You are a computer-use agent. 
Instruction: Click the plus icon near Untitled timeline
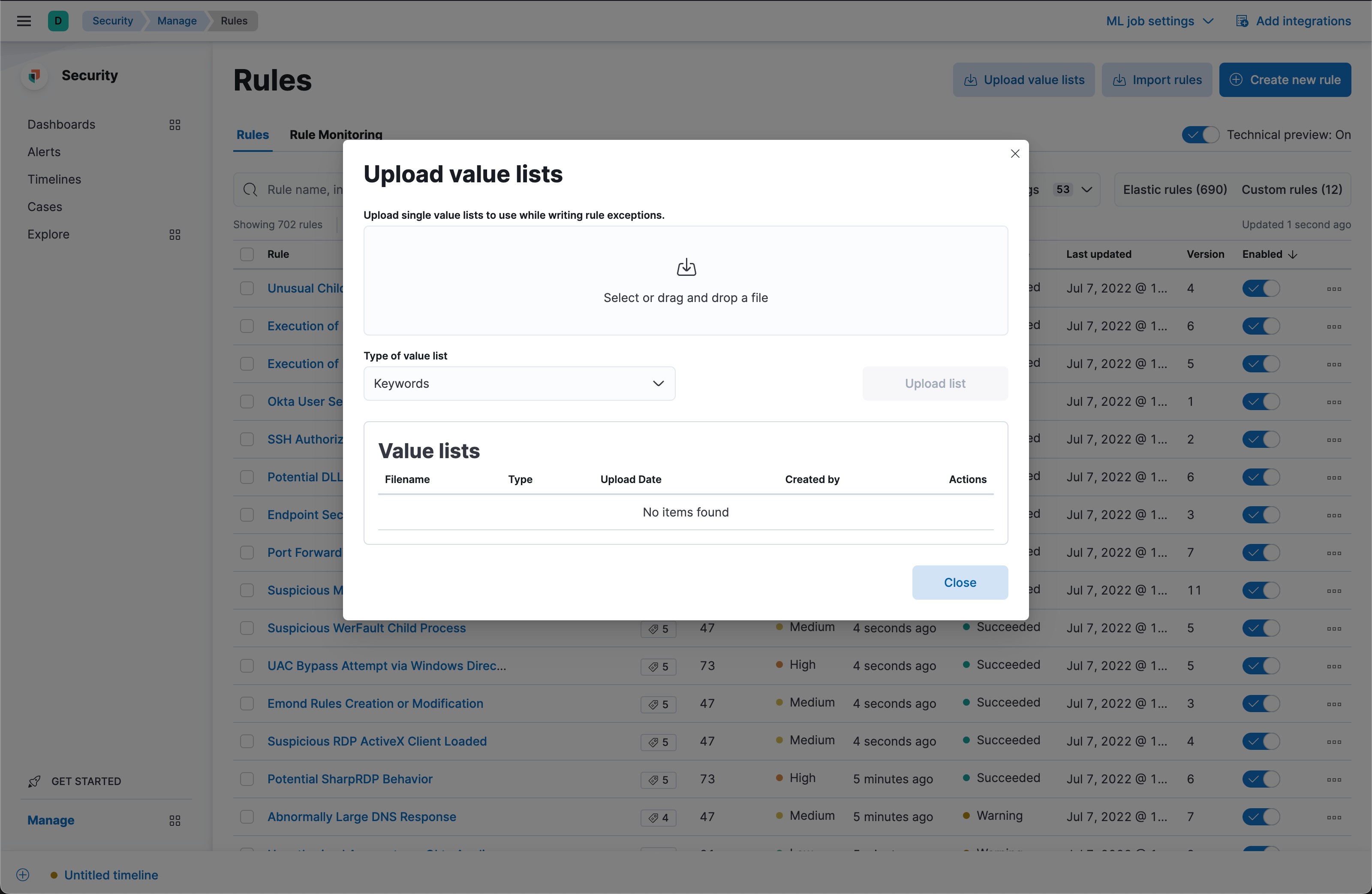pyautogui.click(x=22, y=874)
